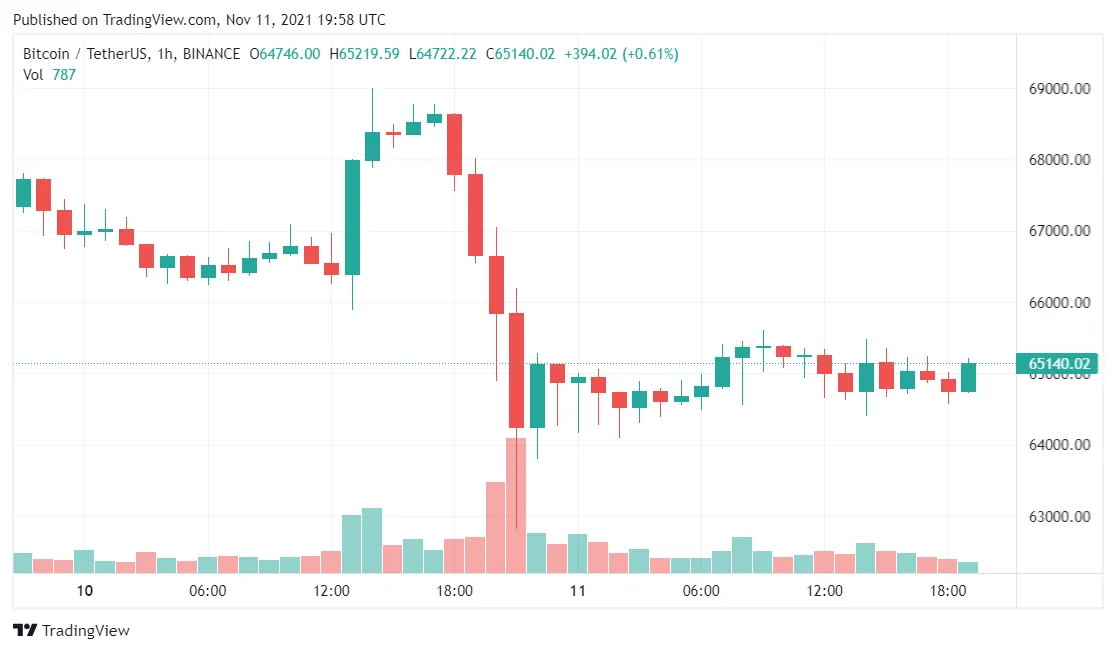Click the TradingView logo icon

[x=25, y=630]
